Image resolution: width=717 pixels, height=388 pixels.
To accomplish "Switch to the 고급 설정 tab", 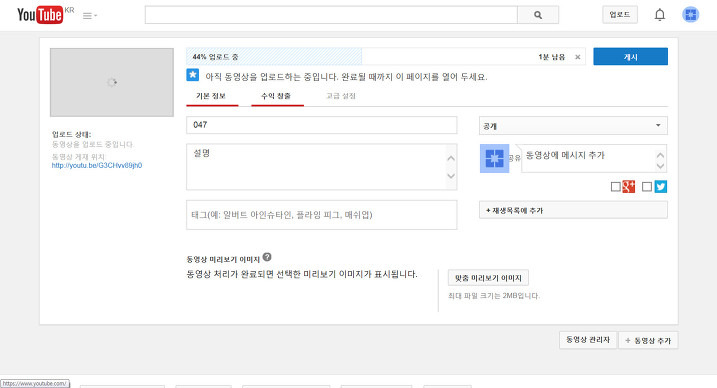I will point(341,96).
